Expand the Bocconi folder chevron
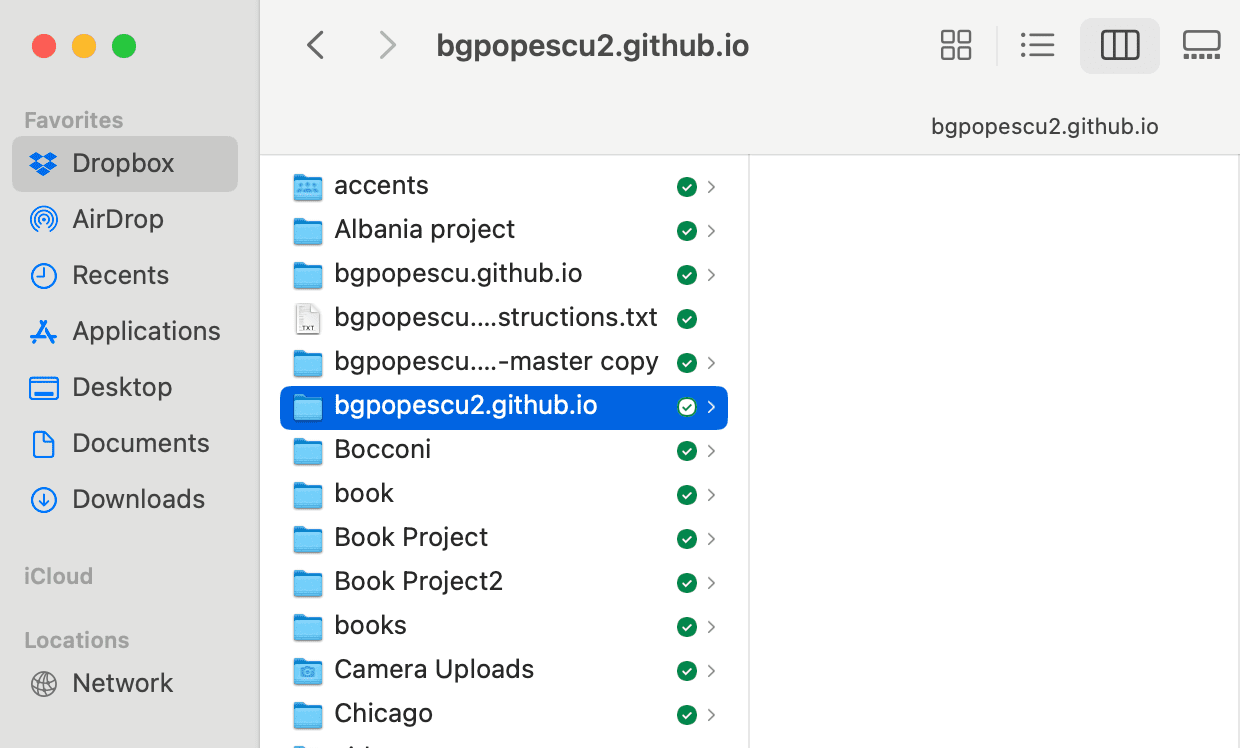This screenshot has width=1240, height=748. click(711, 451)
